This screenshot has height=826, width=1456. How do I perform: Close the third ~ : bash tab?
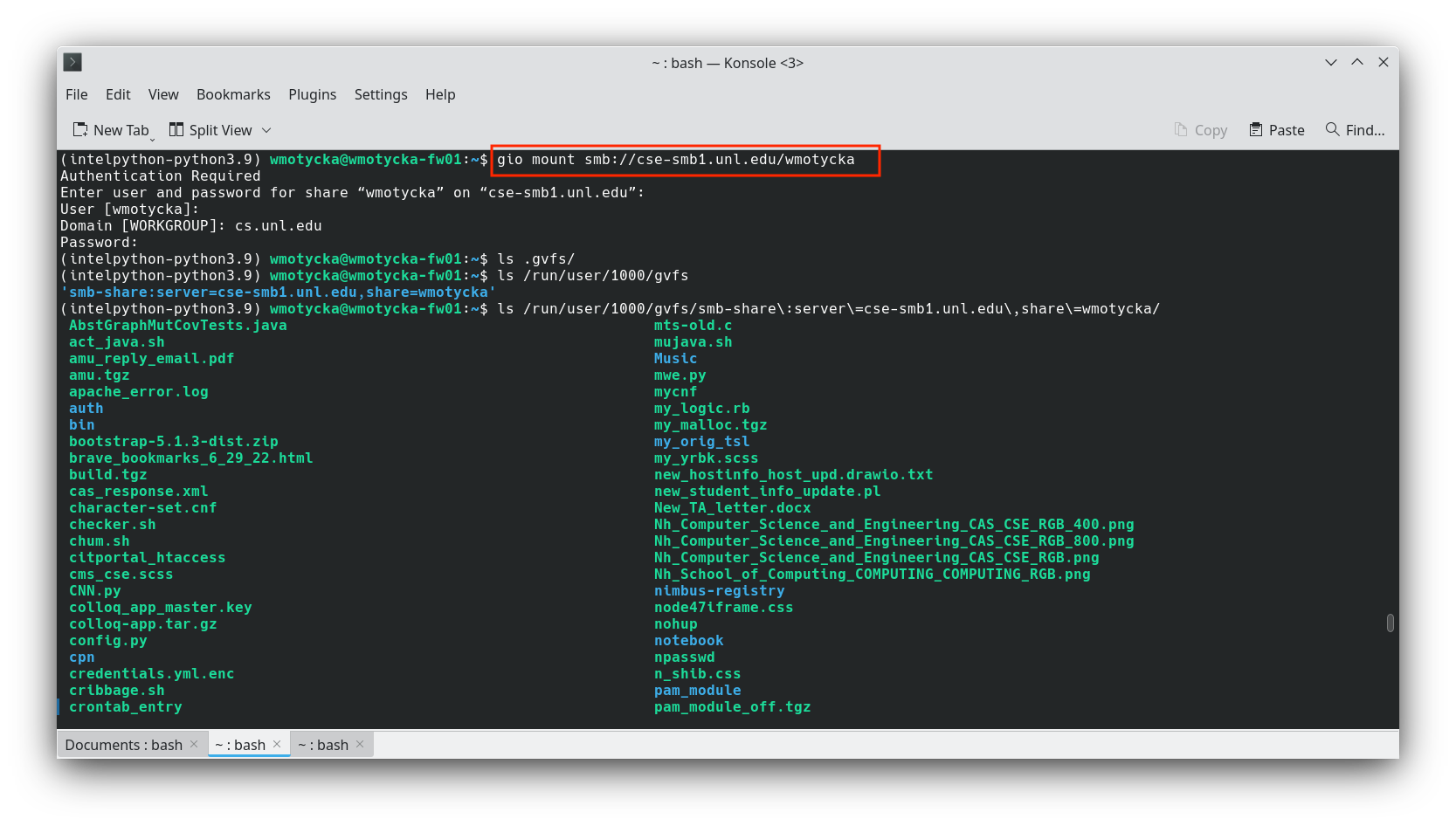[x=360, y=744]
